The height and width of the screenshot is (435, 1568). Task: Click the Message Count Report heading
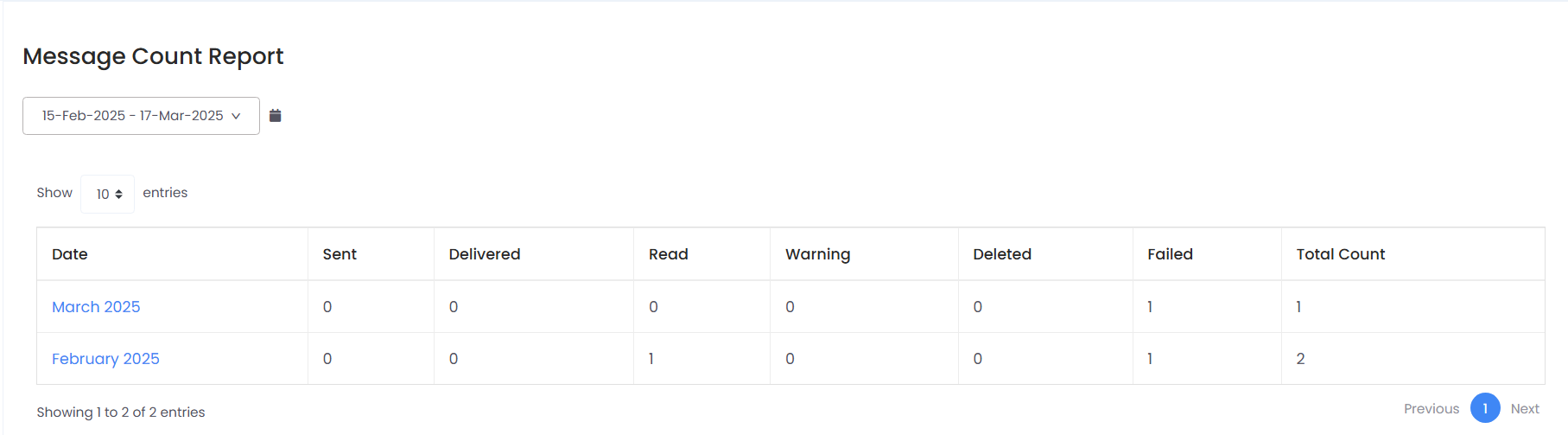tap(153, 56)
